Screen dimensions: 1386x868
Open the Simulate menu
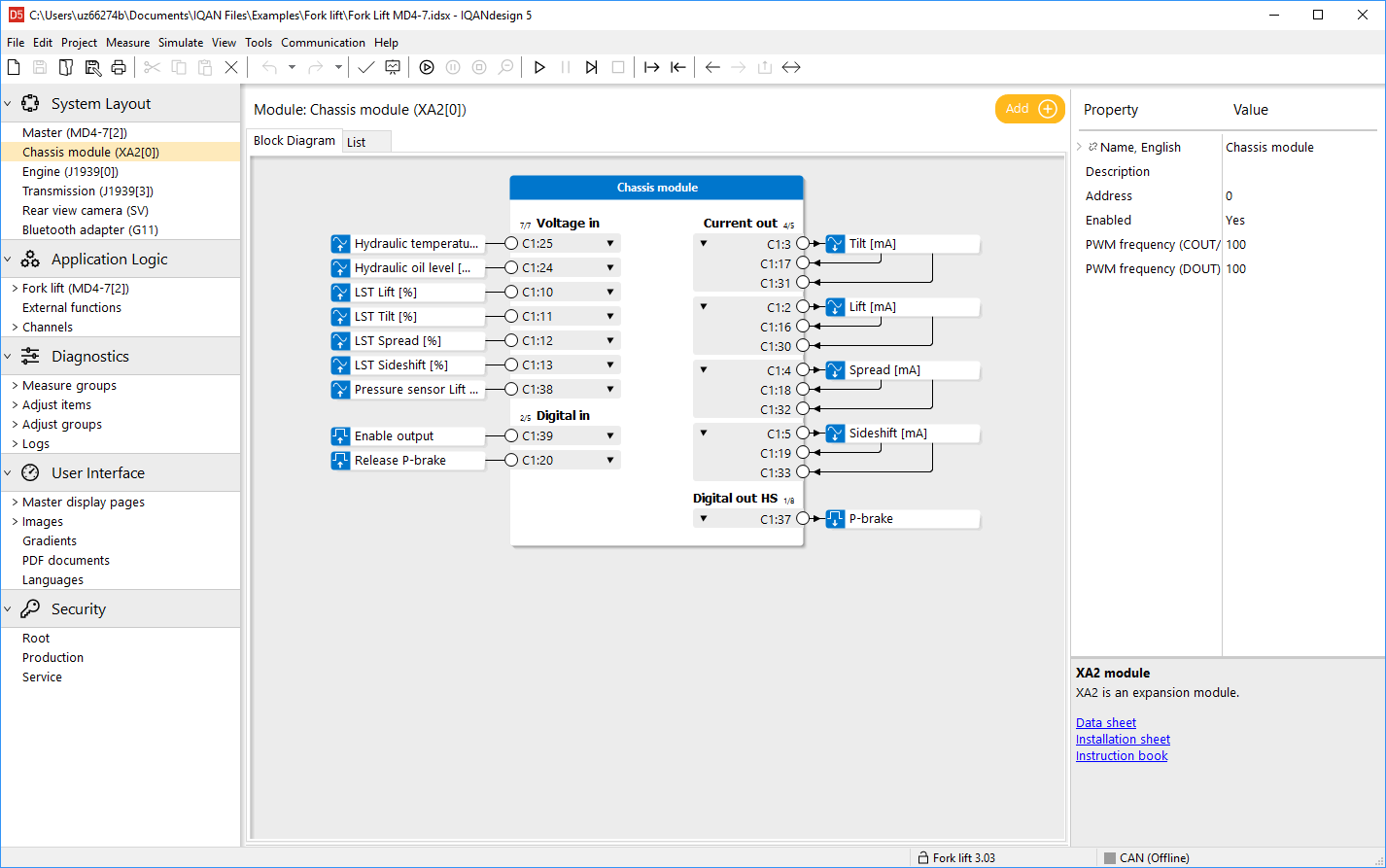tap(181, 43)
